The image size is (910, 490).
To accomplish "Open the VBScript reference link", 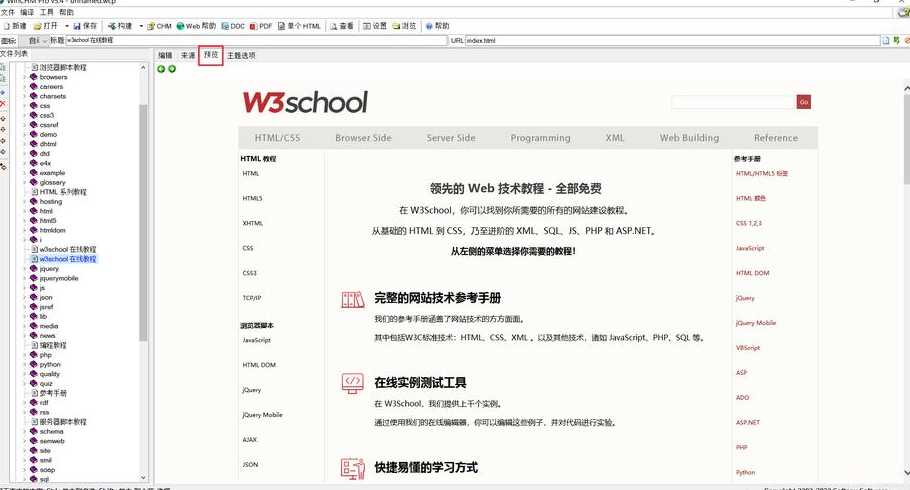I will pos(748,348).
